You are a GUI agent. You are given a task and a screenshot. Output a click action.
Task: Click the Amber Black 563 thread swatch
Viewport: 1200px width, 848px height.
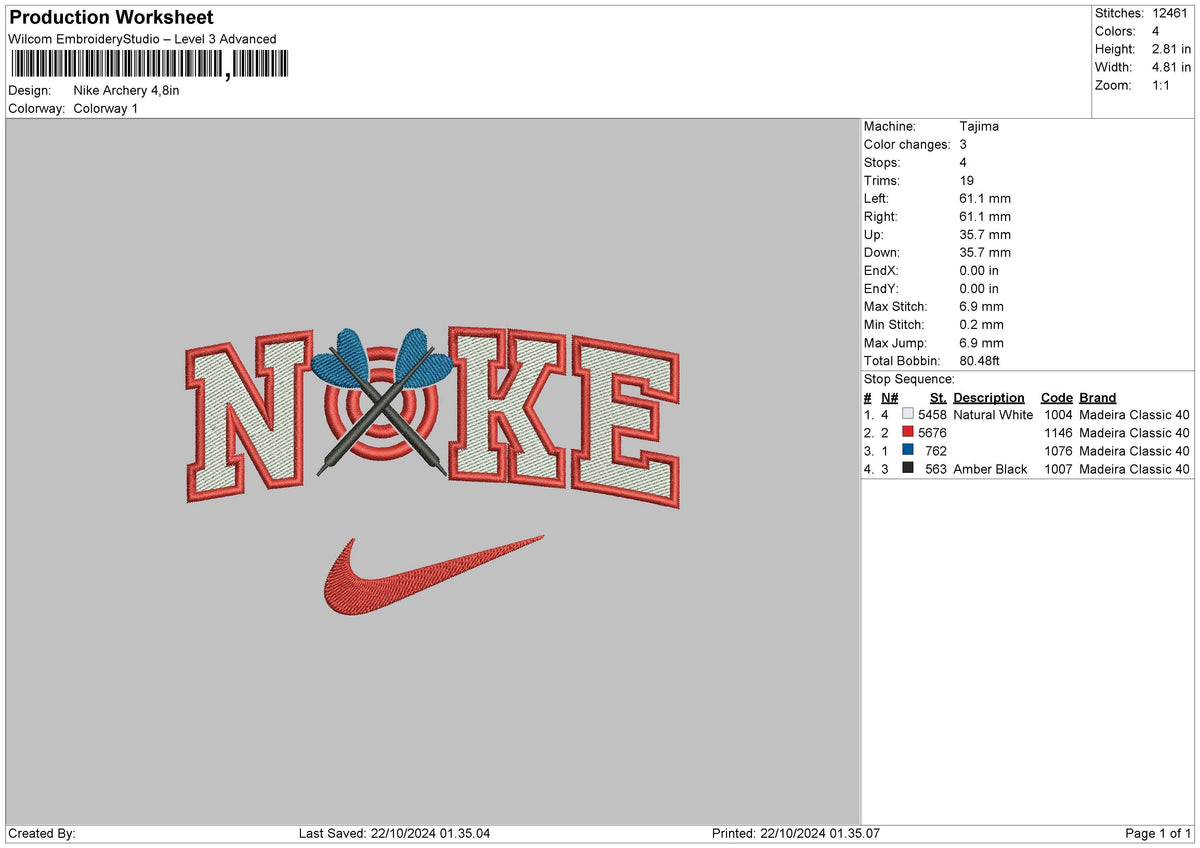pos(908,468)
